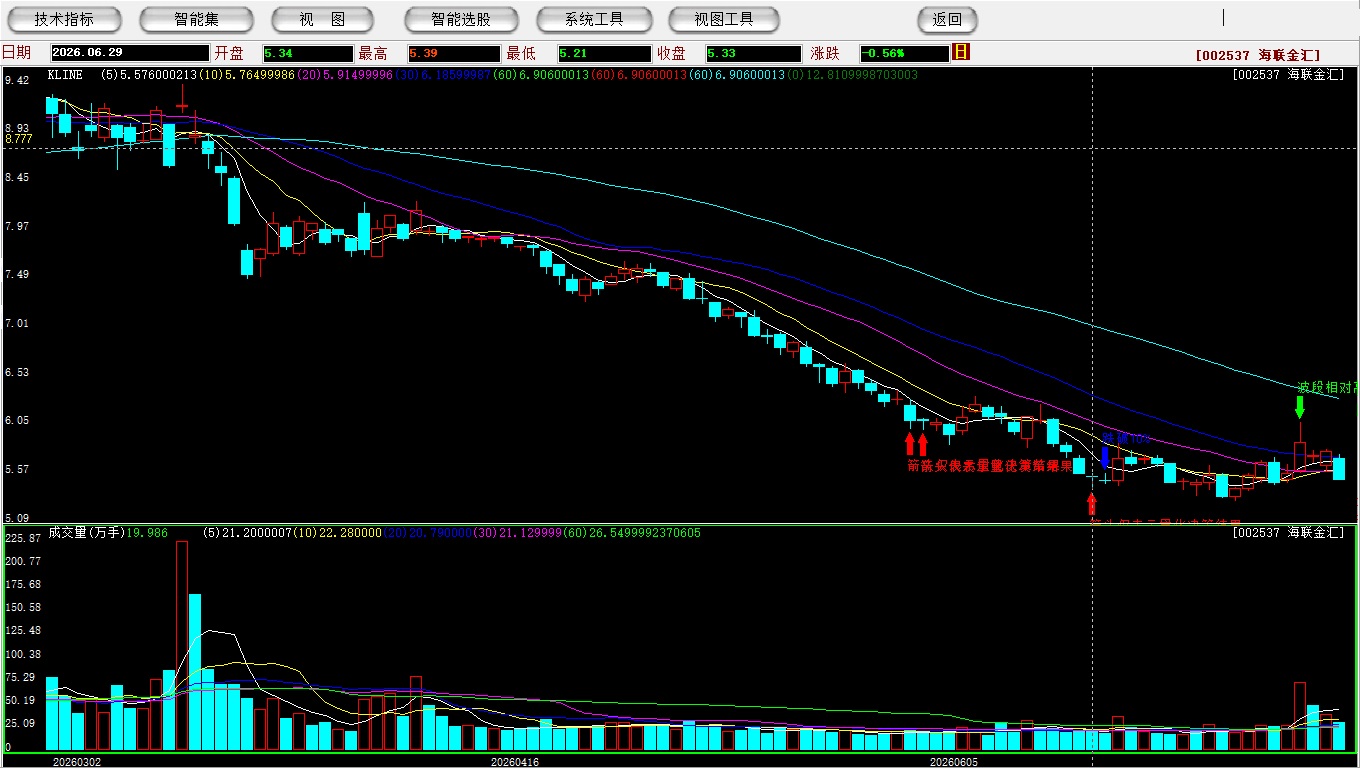The height and width of the screenshot is (768, 1360).
Task: Click the daily period 日 icon
Action: (961, 52)
